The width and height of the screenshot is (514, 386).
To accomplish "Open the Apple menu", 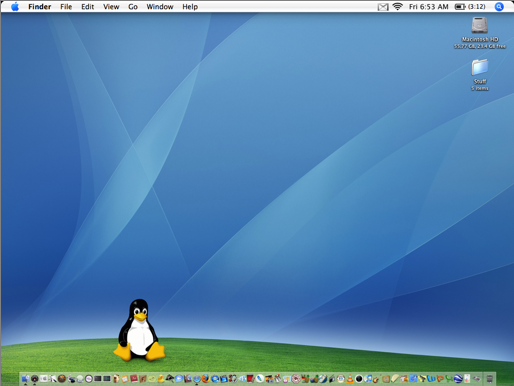I will [15, 6].
